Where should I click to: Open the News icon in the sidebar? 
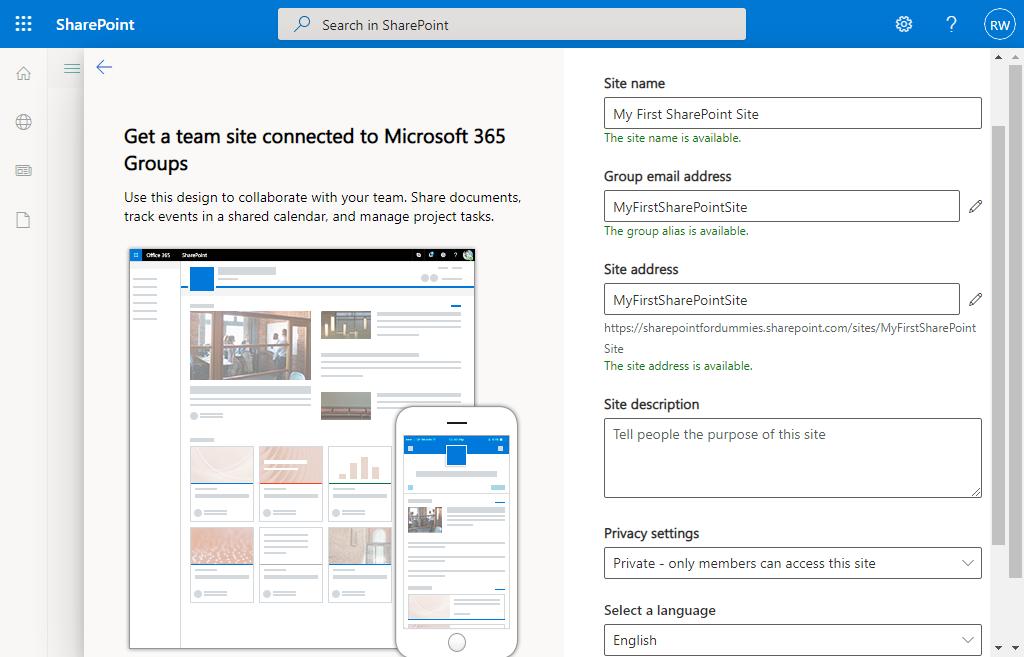(24, 170)
